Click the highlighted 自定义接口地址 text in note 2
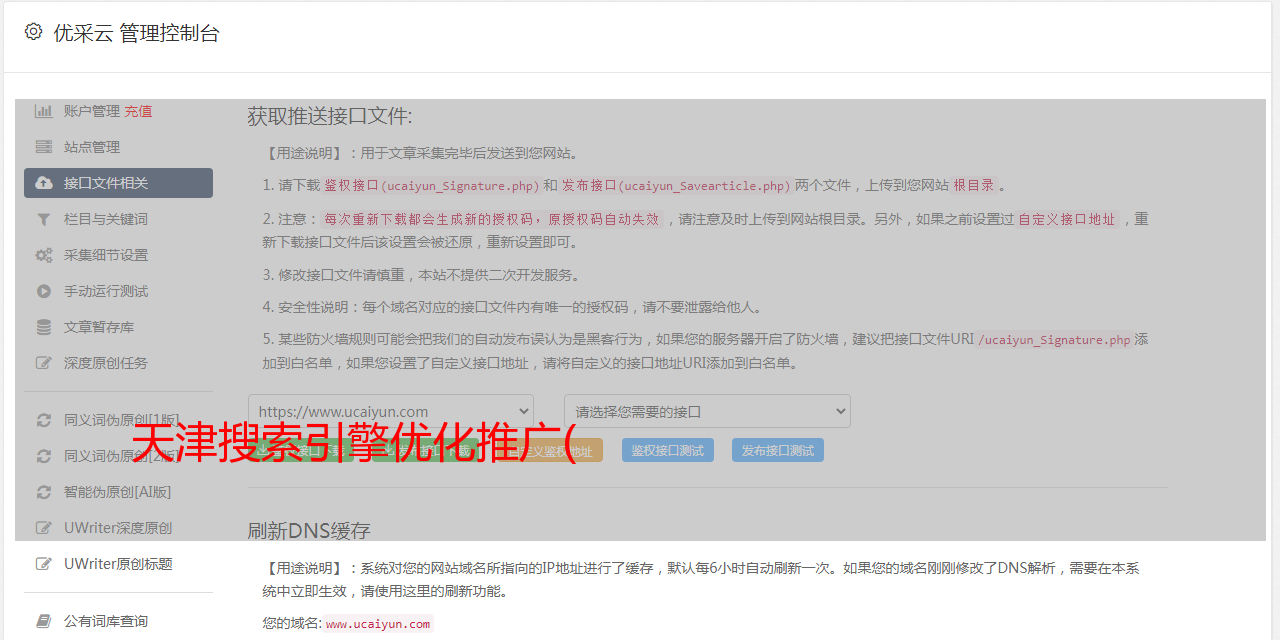 click(1067, 219)
